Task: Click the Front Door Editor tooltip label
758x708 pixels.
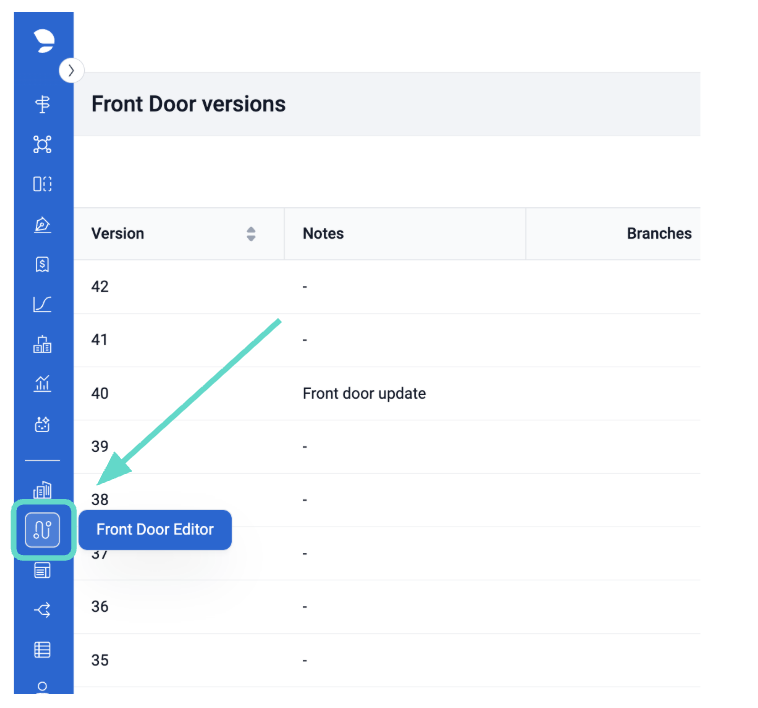Action: (x=155, y=530)
